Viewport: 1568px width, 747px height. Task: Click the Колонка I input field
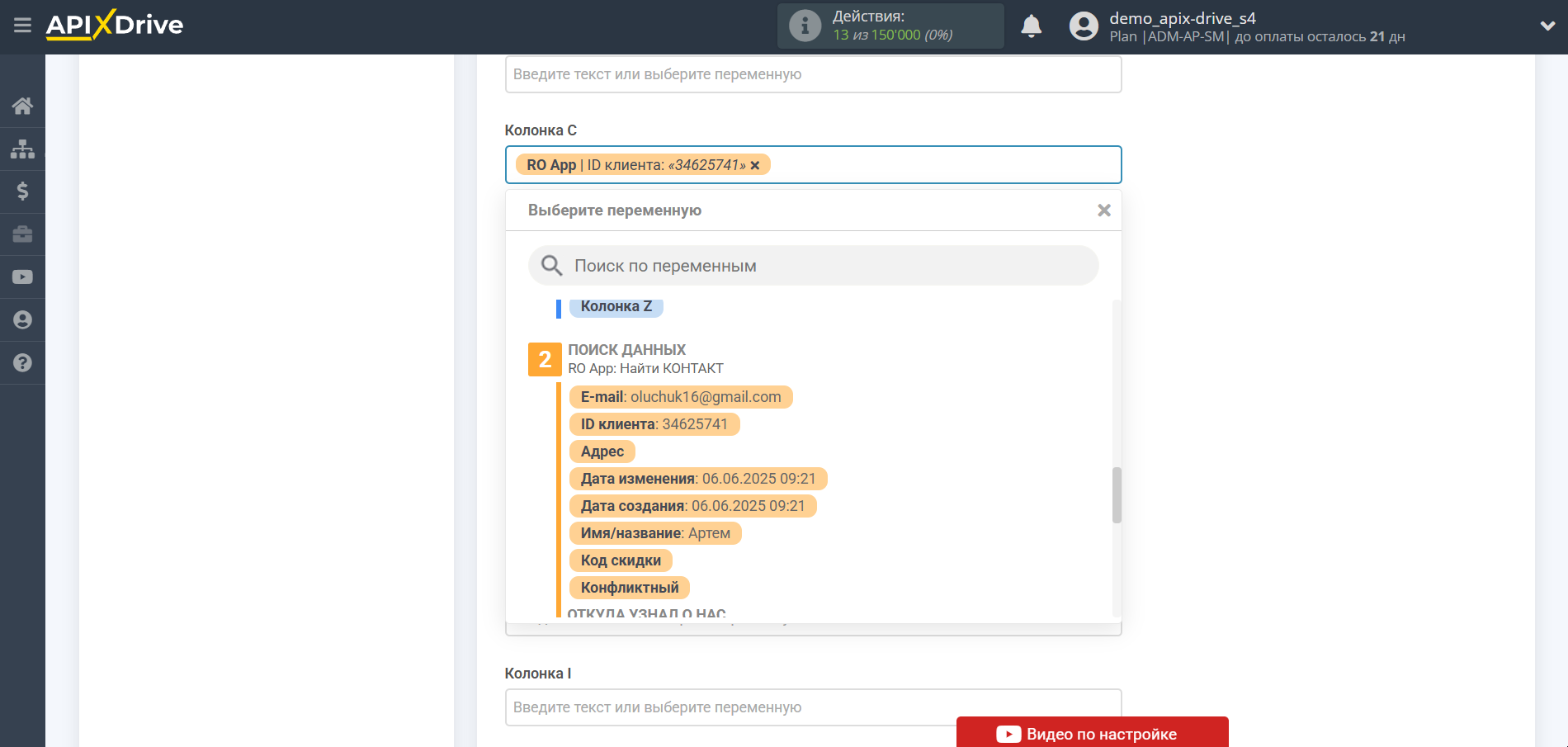pos(726,707)
